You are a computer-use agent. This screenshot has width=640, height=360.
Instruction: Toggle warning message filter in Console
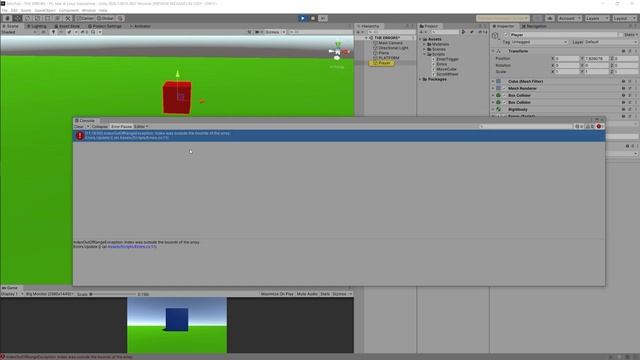point(590,127)
